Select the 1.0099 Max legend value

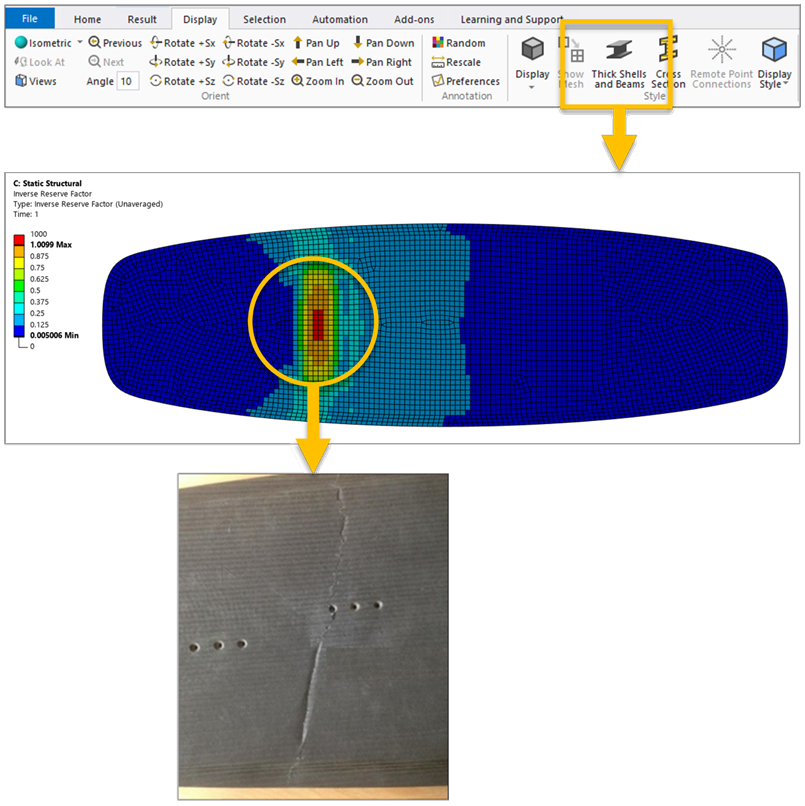pos(51,245)
